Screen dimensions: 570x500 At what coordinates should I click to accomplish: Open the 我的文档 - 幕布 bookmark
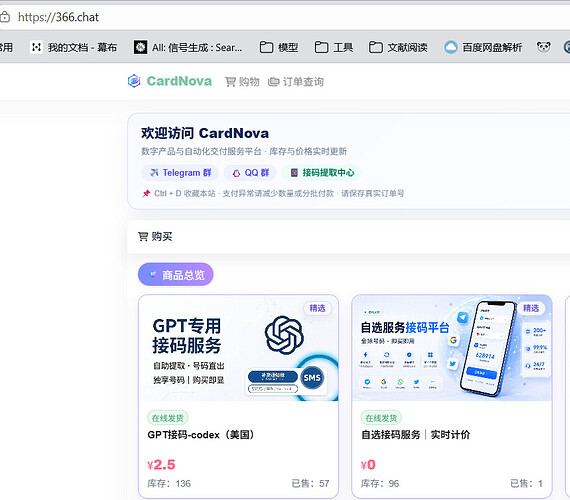[x=74, y=47]
